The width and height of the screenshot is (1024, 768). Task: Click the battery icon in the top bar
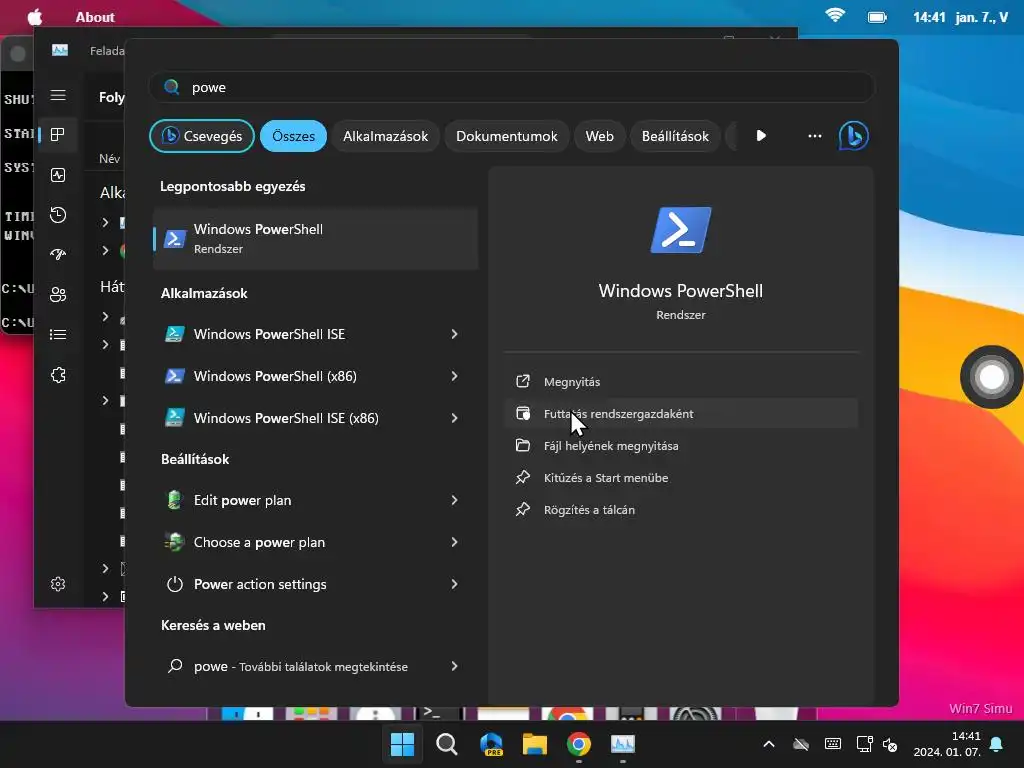[x=877, y=17]
